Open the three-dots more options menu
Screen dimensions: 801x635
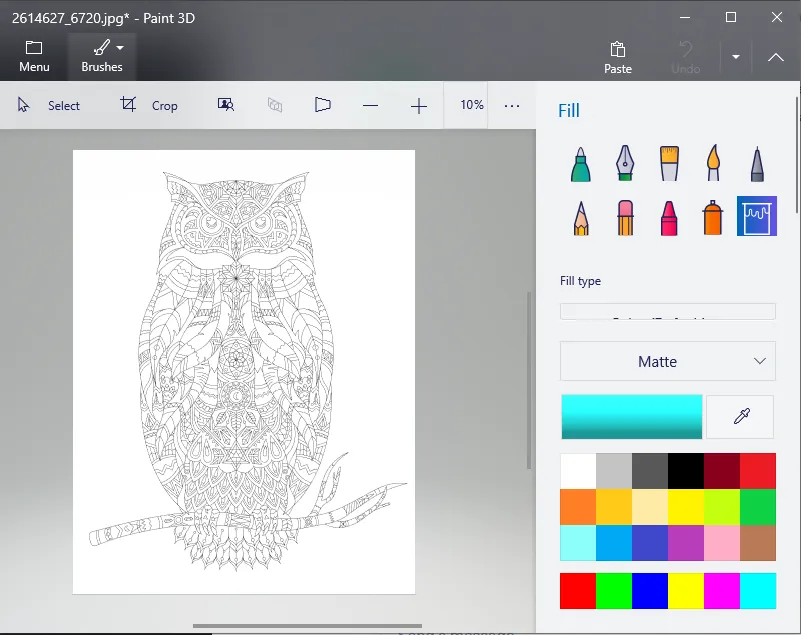[512, 105]
